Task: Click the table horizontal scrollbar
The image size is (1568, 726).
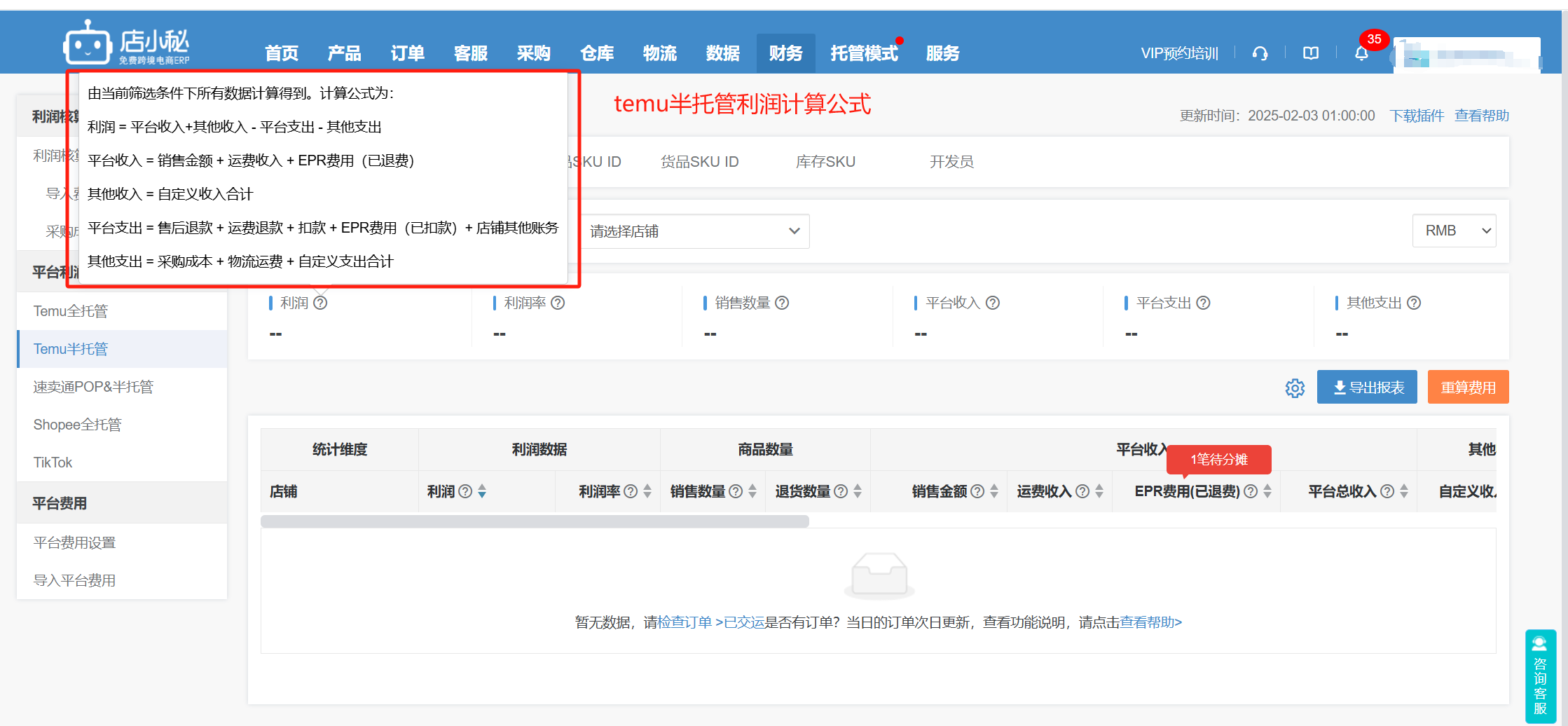Action: pyautogui.click(x=535, y=521)
